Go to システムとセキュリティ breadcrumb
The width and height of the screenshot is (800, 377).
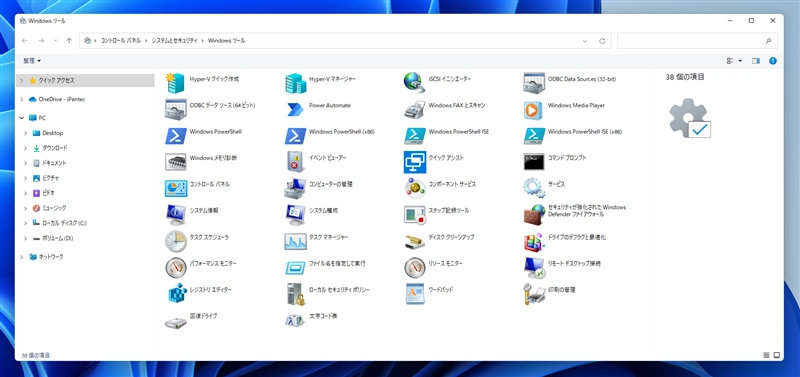pyautogui.click(x=174, y=40)
